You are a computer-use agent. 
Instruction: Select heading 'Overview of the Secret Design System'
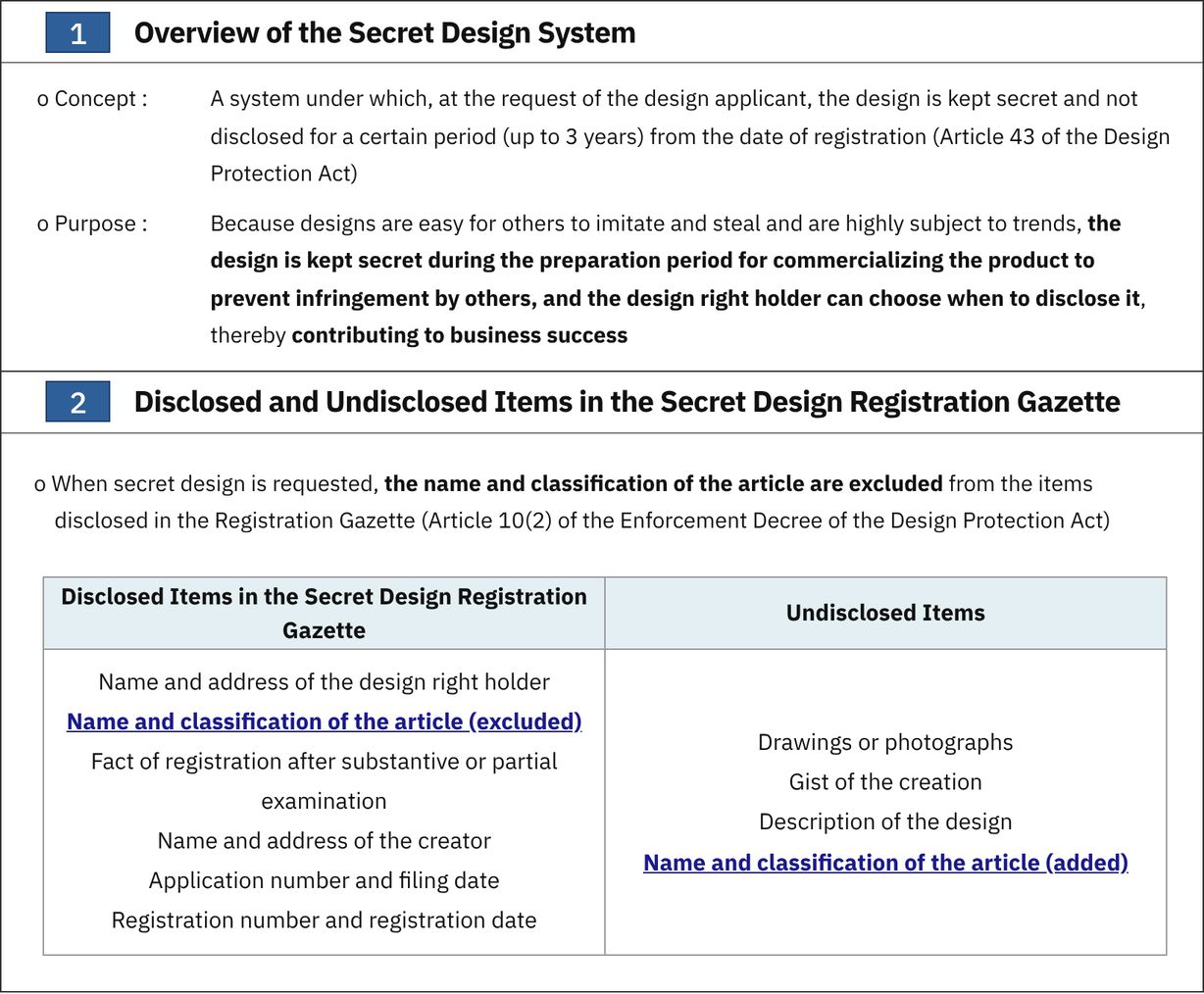(x=384, y=33)
